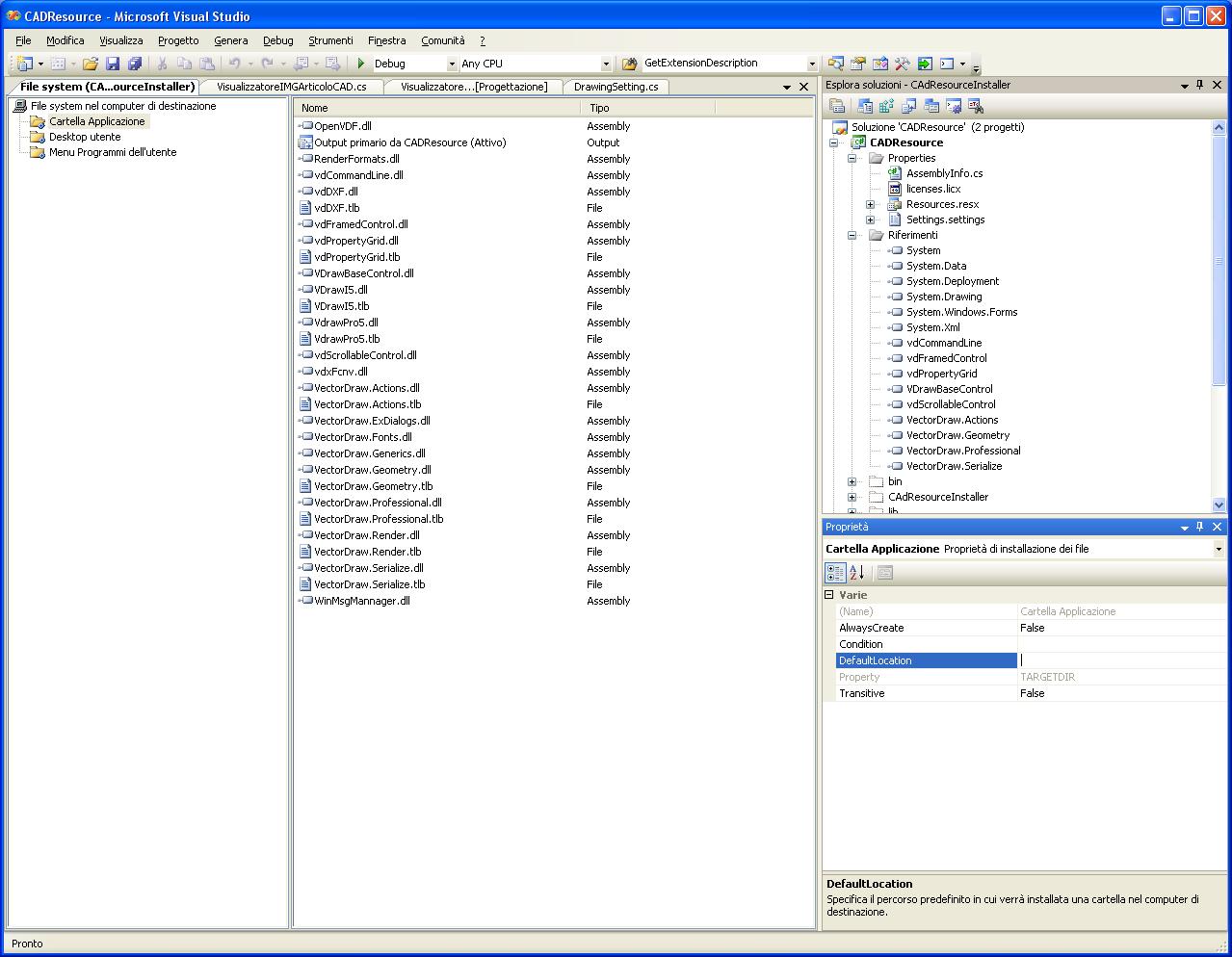This screenshot has height=957, width=1232.
Task: Open the File System Editor icon
Action: pyautogui.click(x=865, y=106)
